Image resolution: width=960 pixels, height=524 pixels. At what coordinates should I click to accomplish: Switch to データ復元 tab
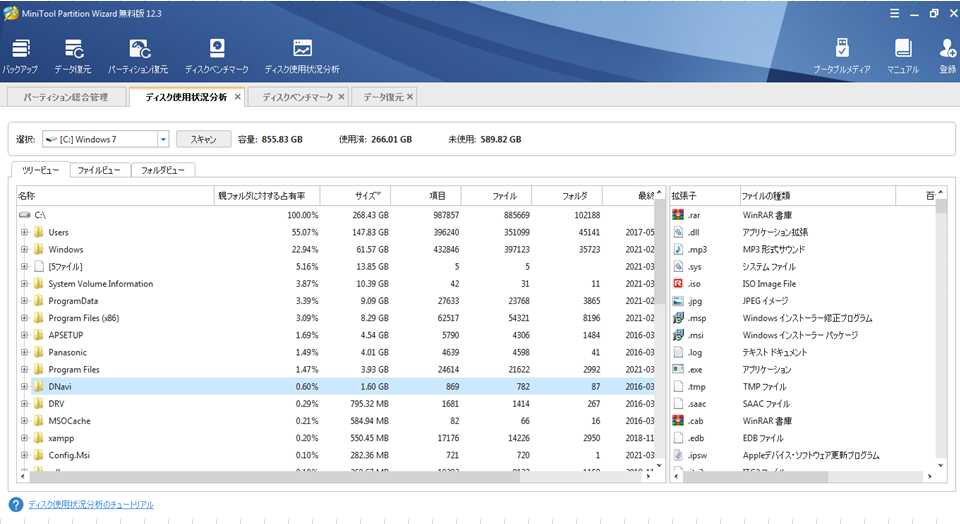point(384,97)
